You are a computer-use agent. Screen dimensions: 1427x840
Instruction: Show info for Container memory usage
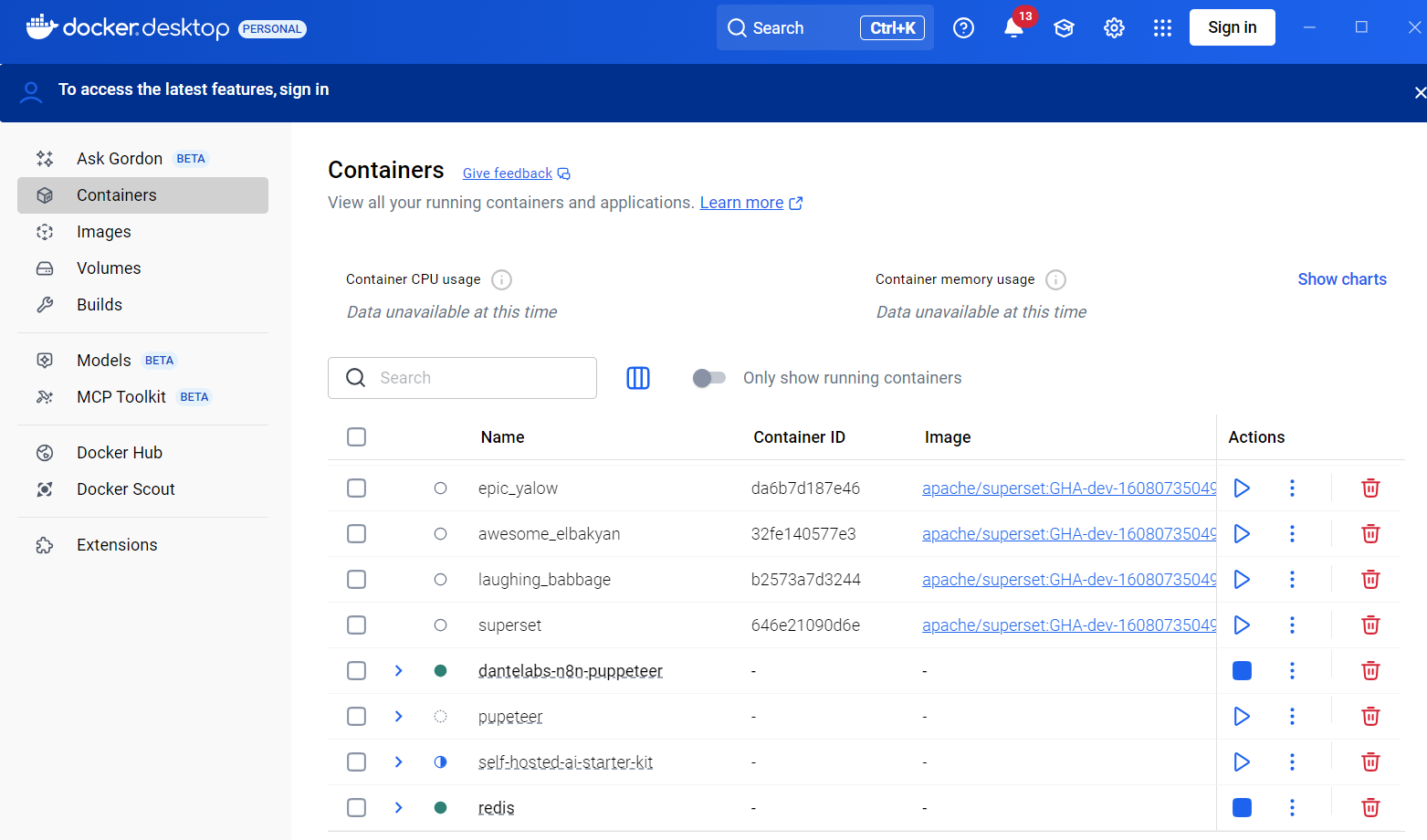point(1055,279)
